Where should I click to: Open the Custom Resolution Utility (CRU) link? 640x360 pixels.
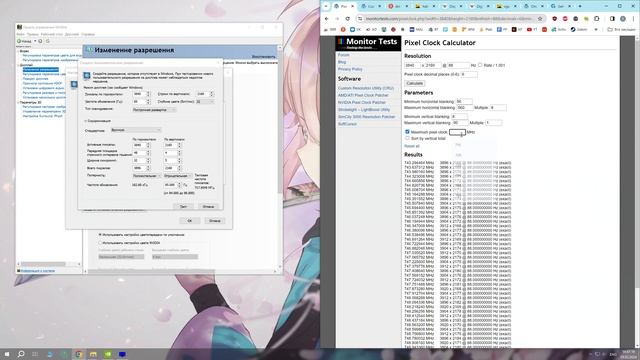tap(366, 88)
